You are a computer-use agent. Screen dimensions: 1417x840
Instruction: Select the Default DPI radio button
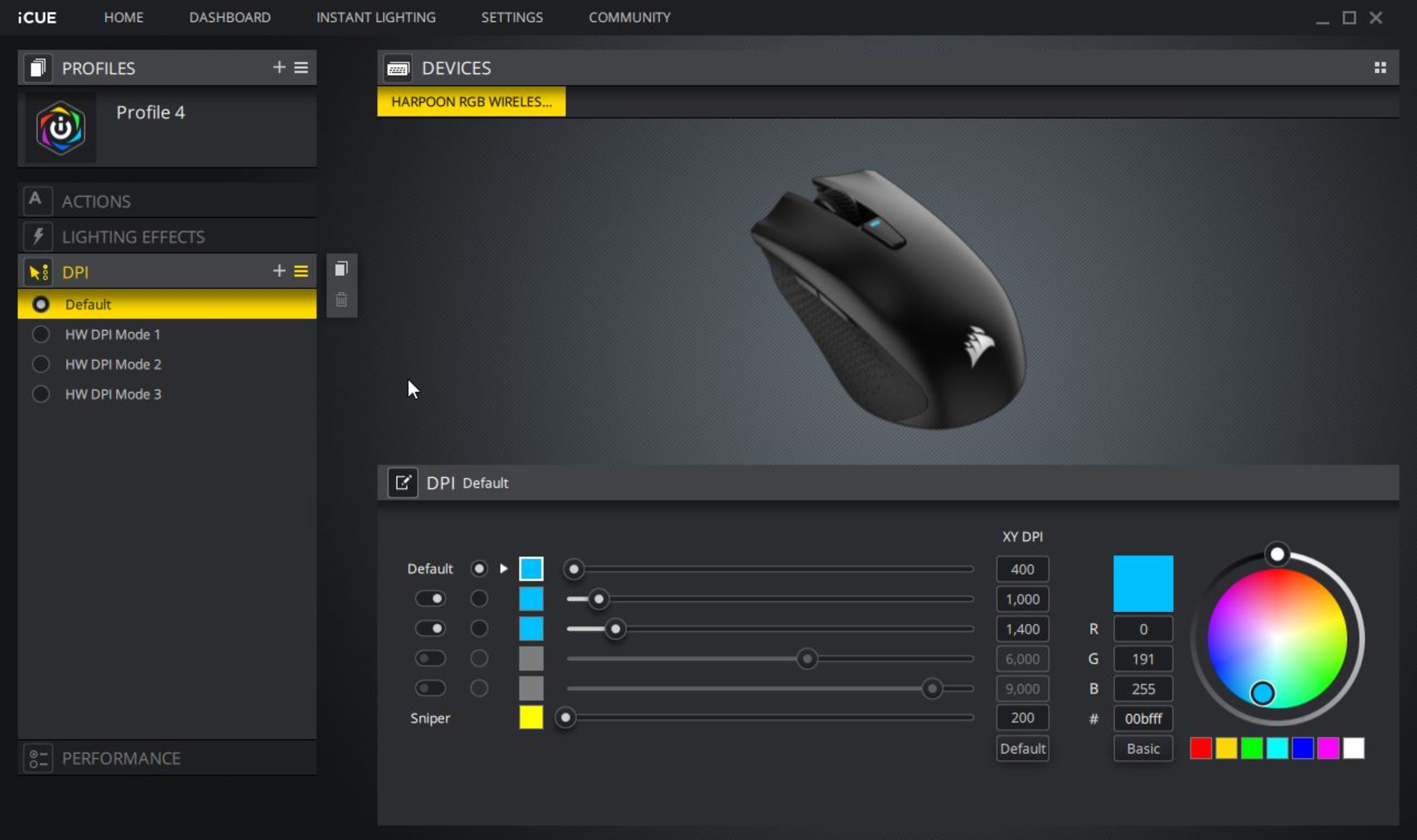[x=479, y=568]
